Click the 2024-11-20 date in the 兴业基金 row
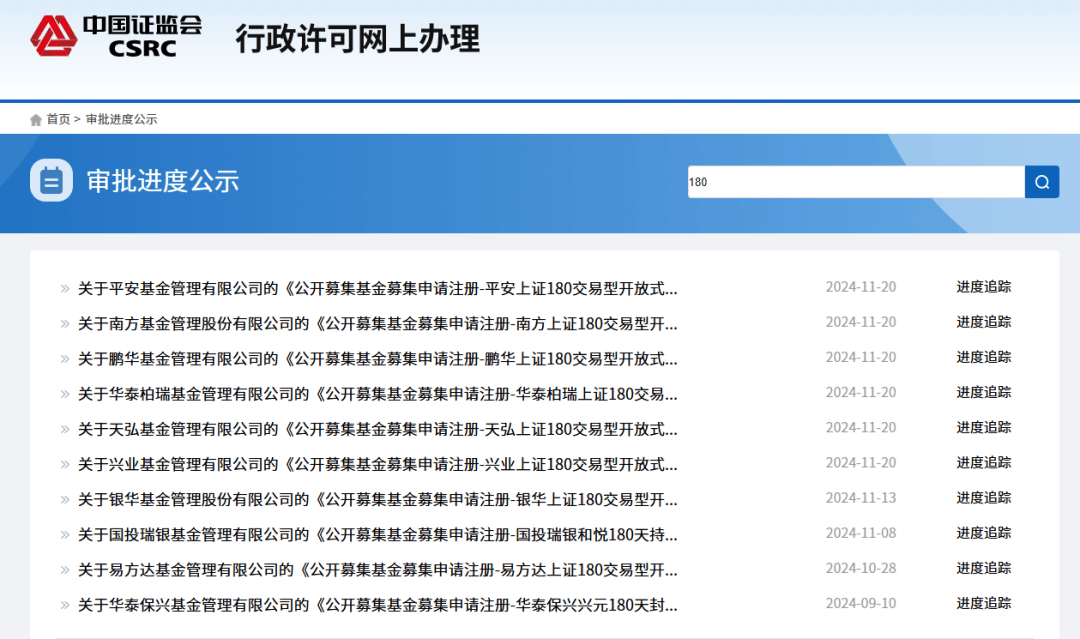 tap(861, 462)
